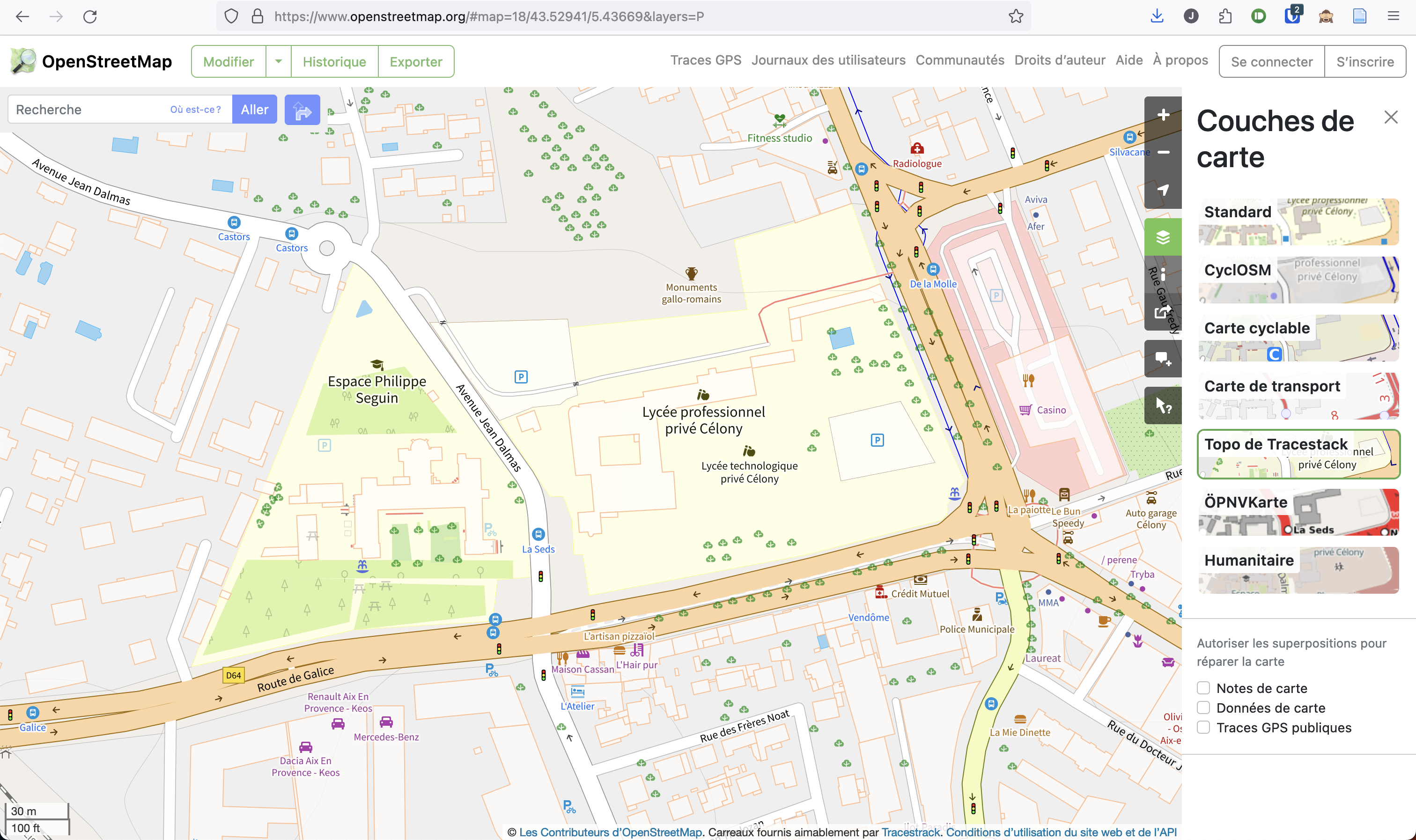The width and height of the screenshot is (1416, 840).
Task: Reload the current page
Action: click(x=90, y=16)
